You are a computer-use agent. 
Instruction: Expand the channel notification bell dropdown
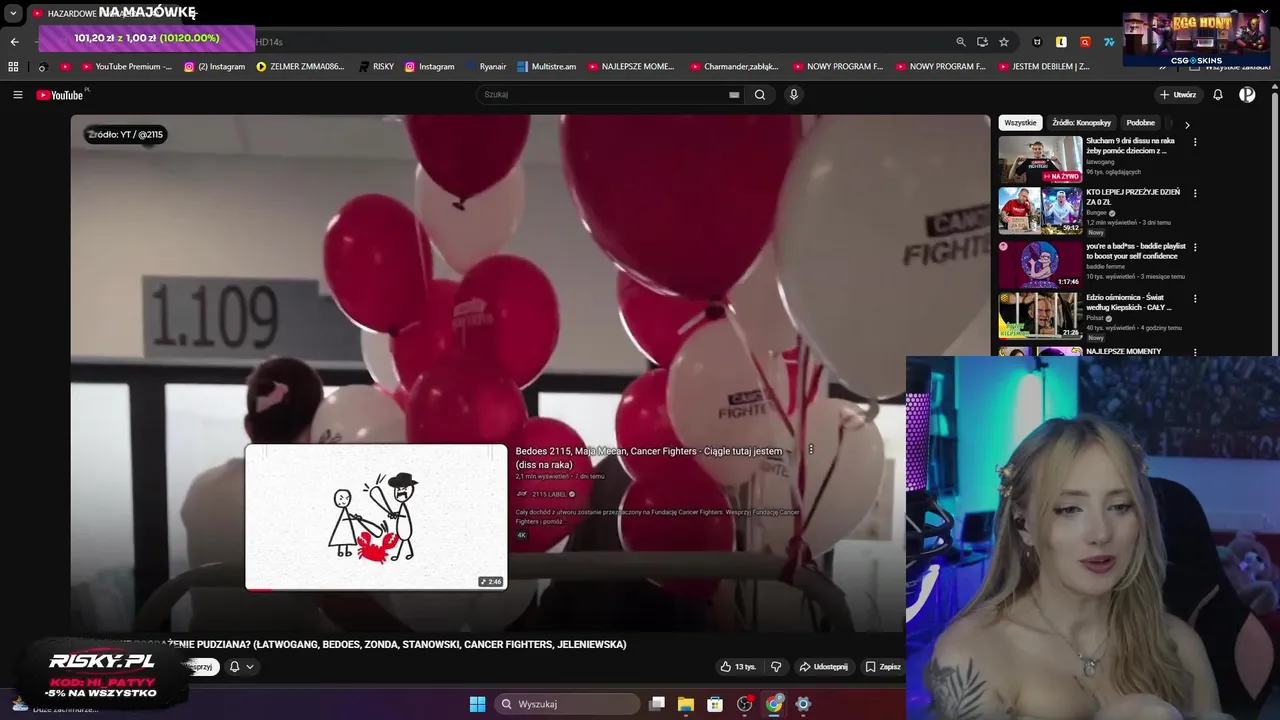click(x=241, y=667)
